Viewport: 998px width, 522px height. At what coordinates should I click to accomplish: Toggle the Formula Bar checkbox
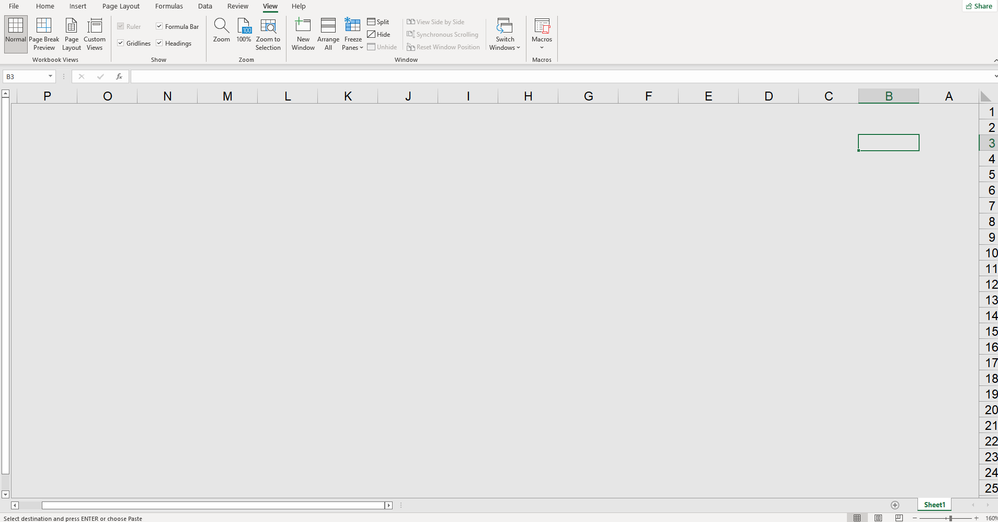pyautogui.click(x=159, y=26)
